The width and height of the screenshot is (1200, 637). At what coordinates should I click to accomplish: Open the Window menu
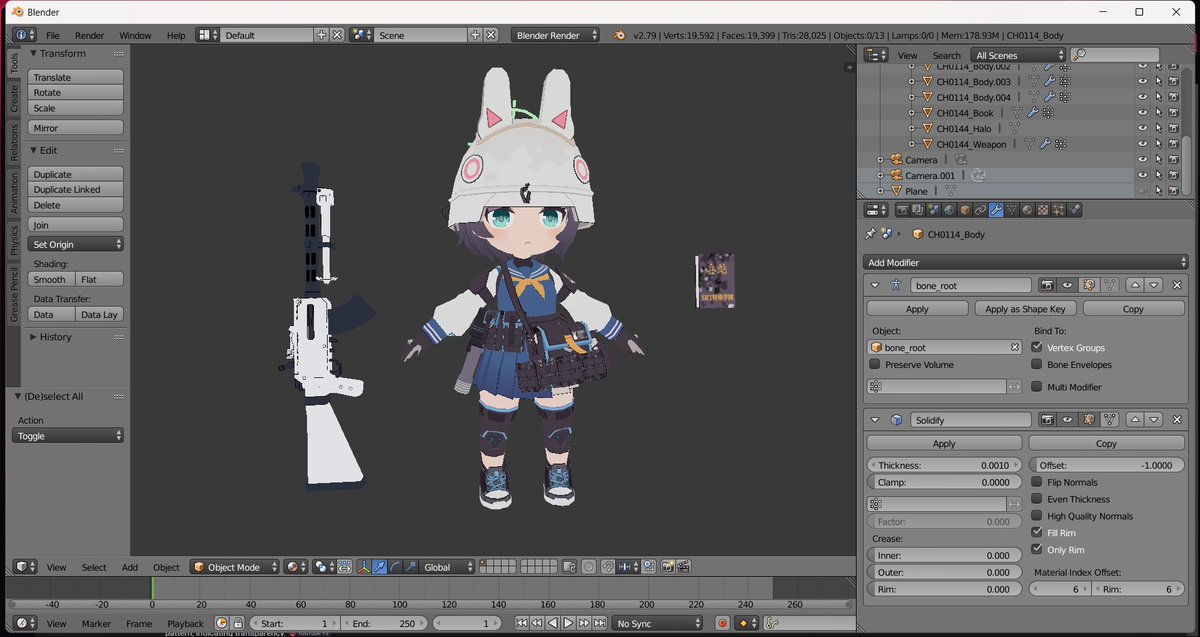click(x=135, y=35)
